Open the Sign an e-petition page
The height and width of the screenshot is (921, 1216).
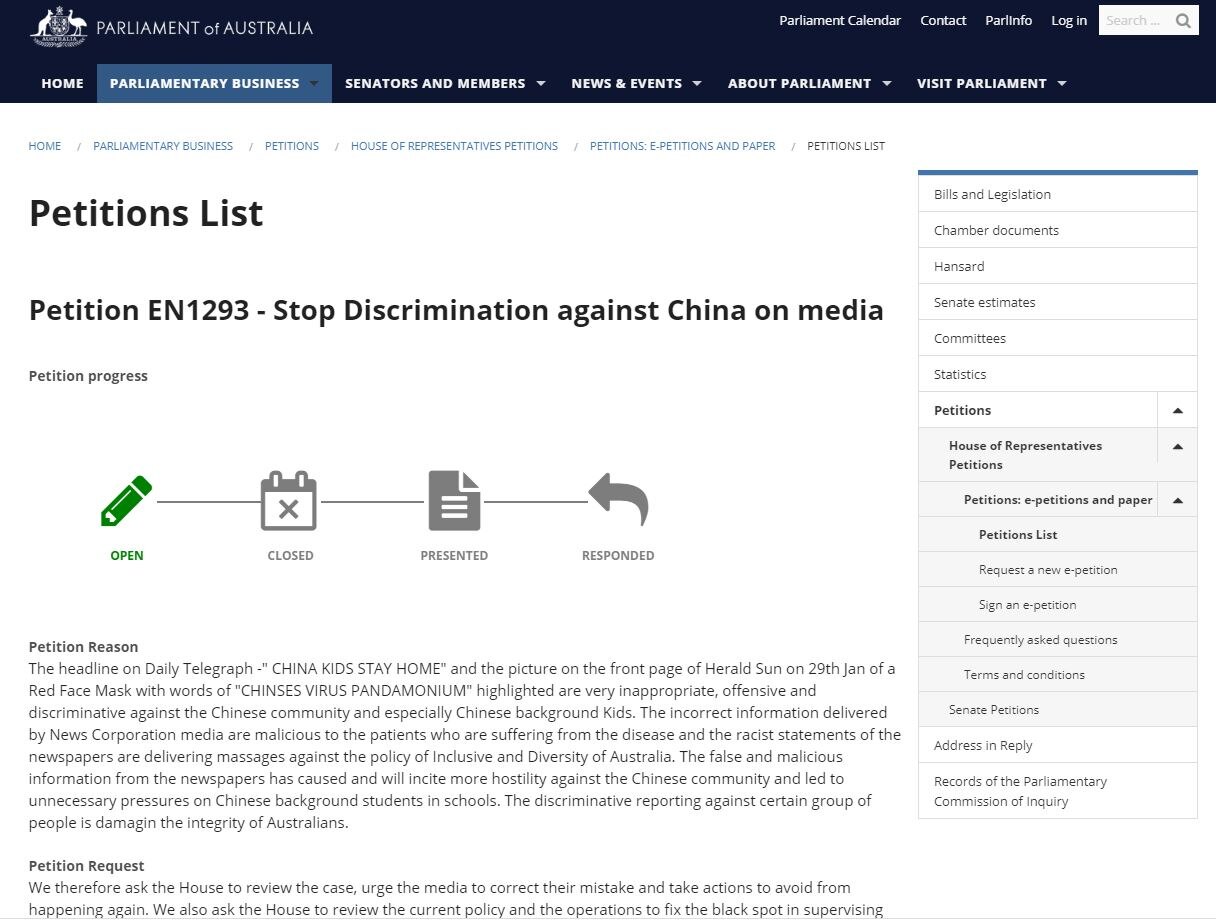tap(1027, 604)
